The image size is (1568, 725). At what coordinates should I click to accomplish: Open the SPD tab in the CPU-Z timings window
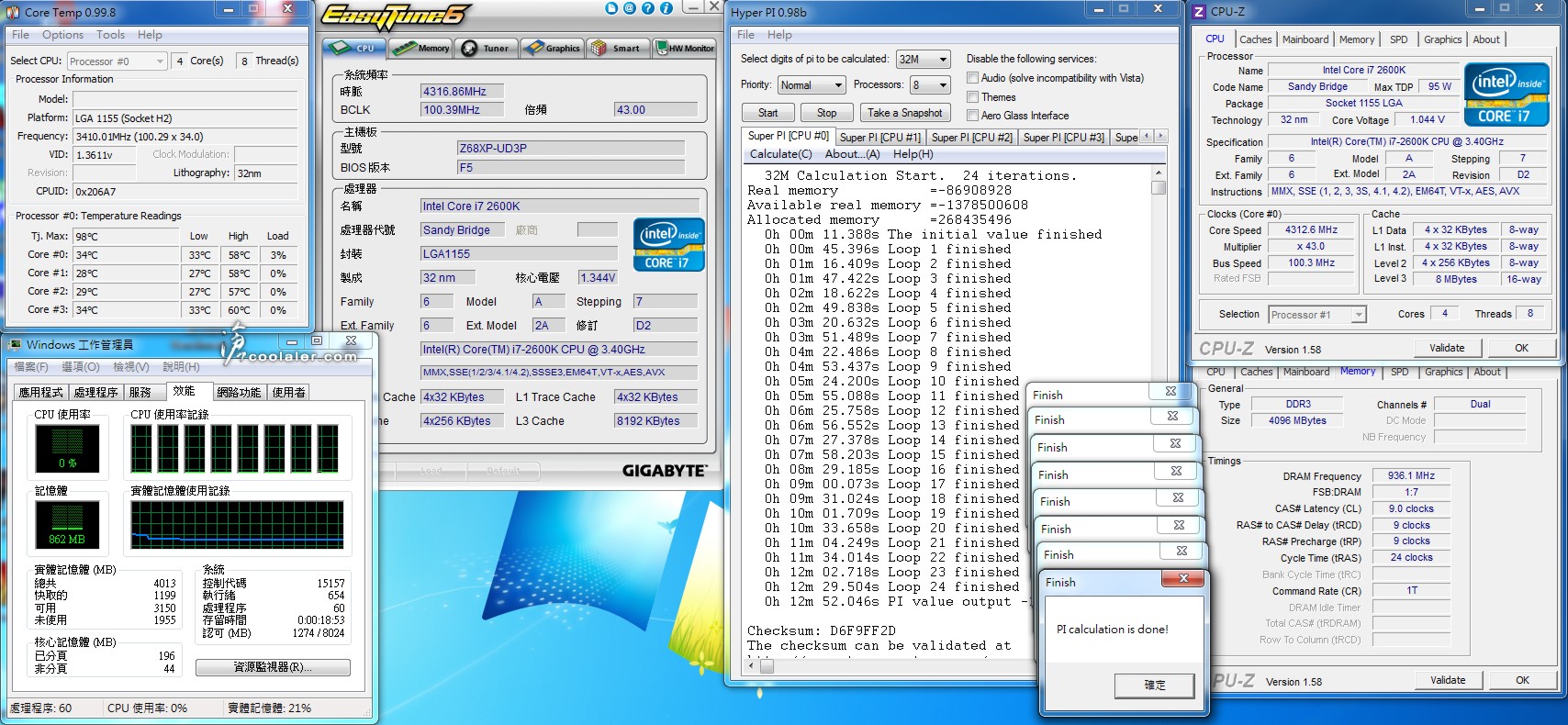(1399, 372)
